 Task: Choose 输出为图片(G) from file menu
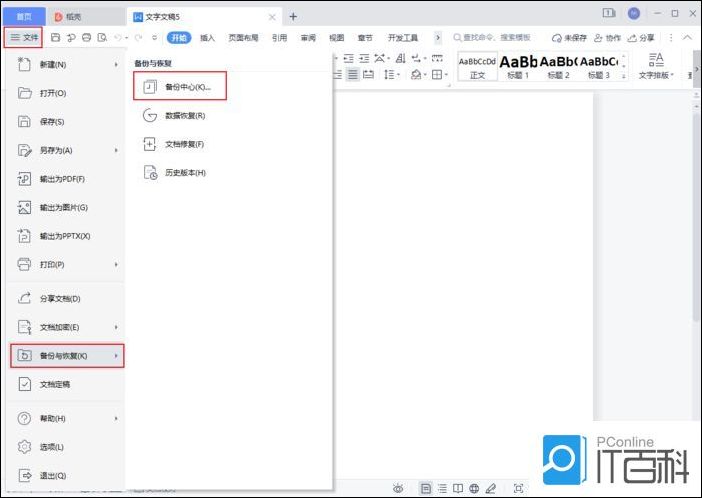pyautogui.click(x=66, y=207)
